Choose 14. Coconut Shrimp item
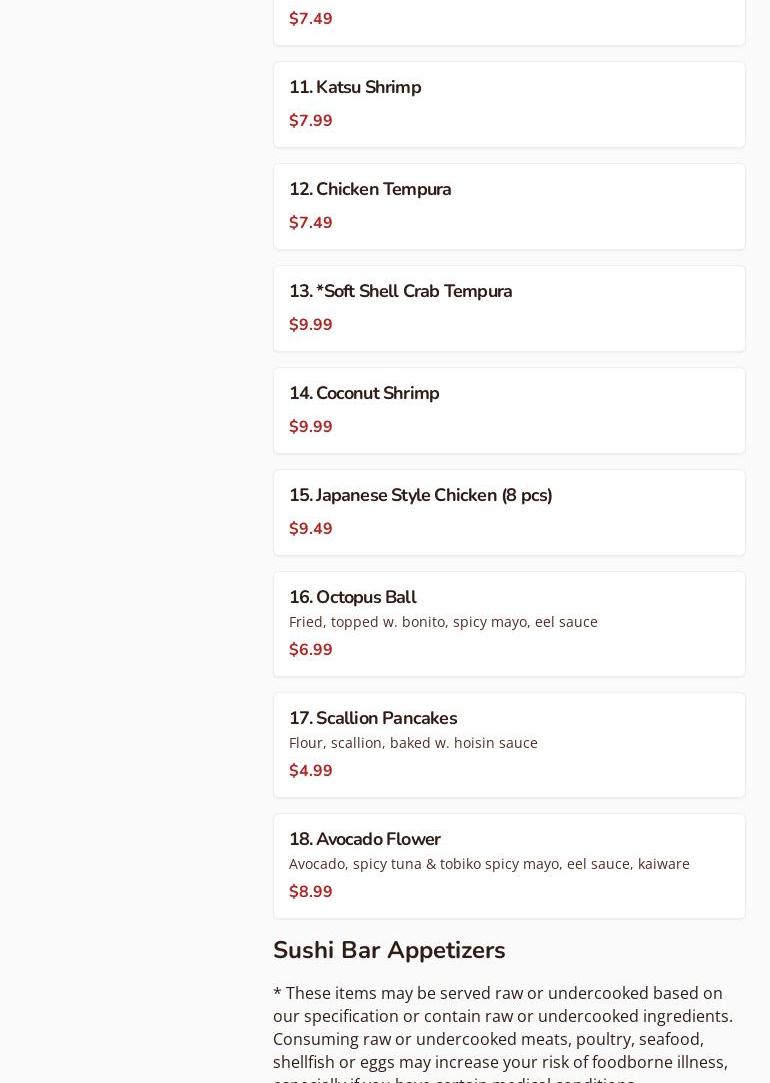Screen dimensions: 770x1083 pyautogui.click(x=364, y=393)
